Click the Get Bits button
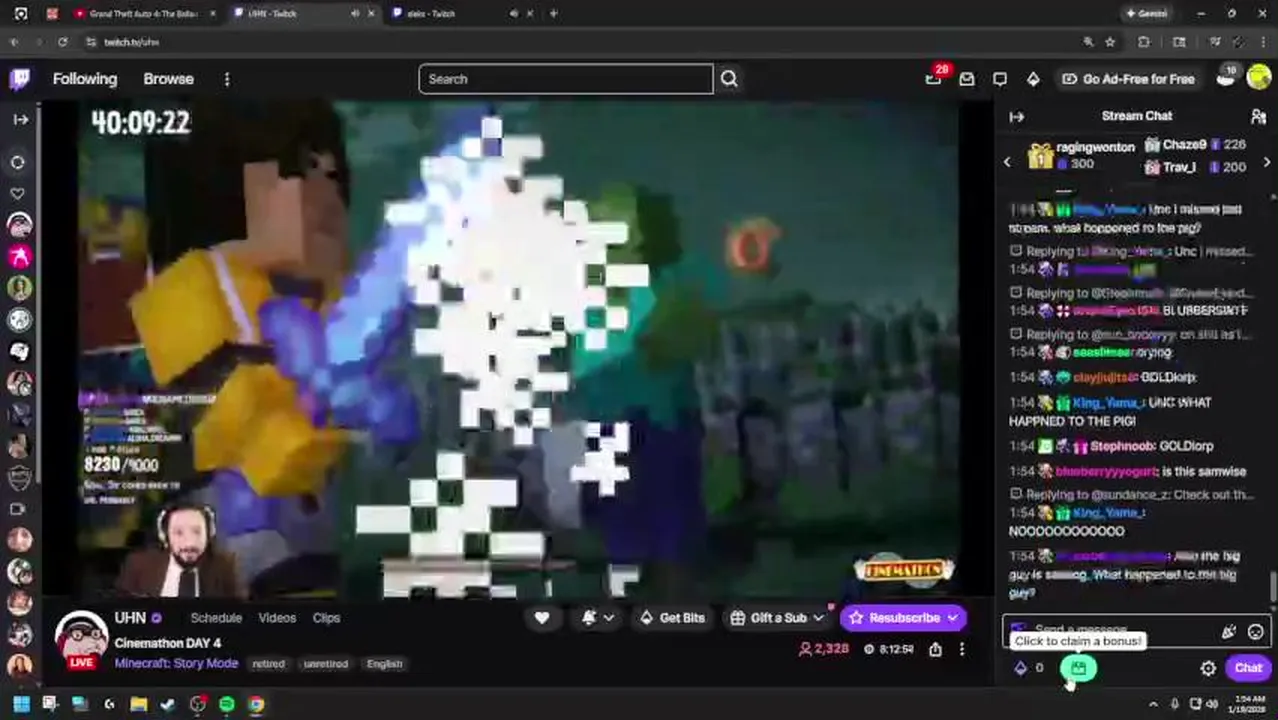Viewport: 1278px width, 720px height. tap(672, 618)
